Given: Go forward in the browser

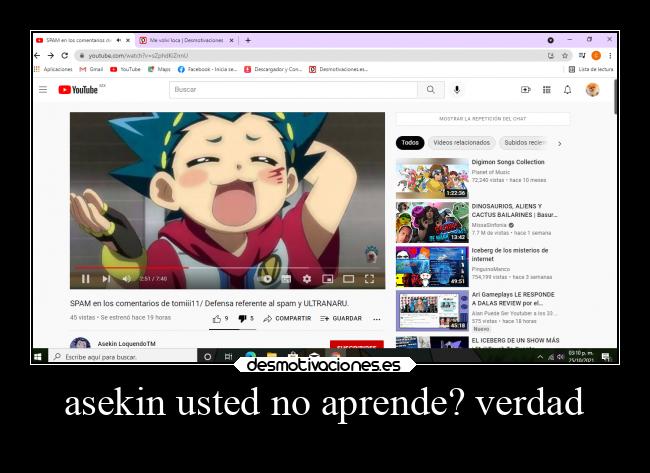Looking at the screenshot, I should (x=51, y=55).
